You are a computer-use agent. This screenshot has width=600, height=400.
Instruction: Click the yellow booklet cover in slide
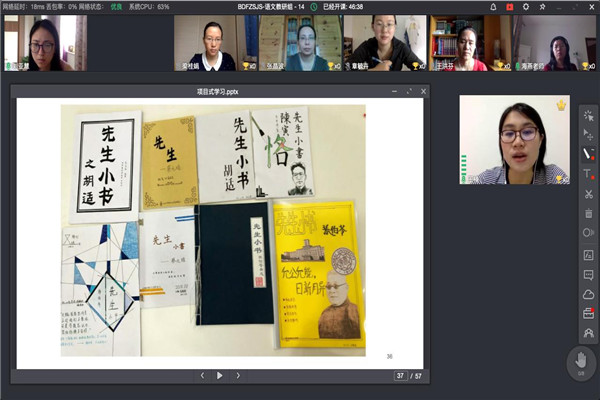(320, 275)
